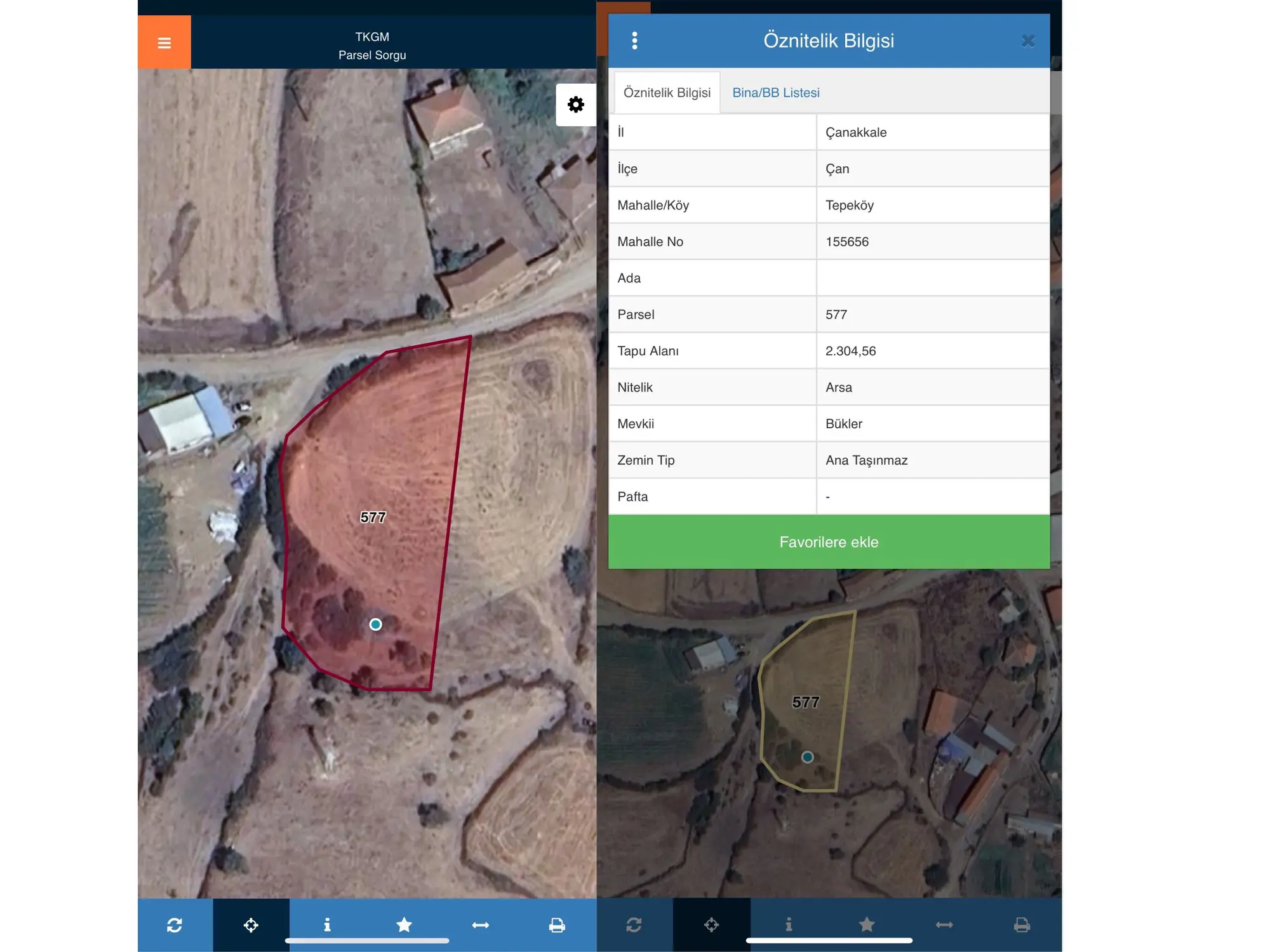Image resolution: width=1270 pixels, height=952 pixels.
Task: Tap star favorites icon in left toolbar
Action: coord(404,925)
